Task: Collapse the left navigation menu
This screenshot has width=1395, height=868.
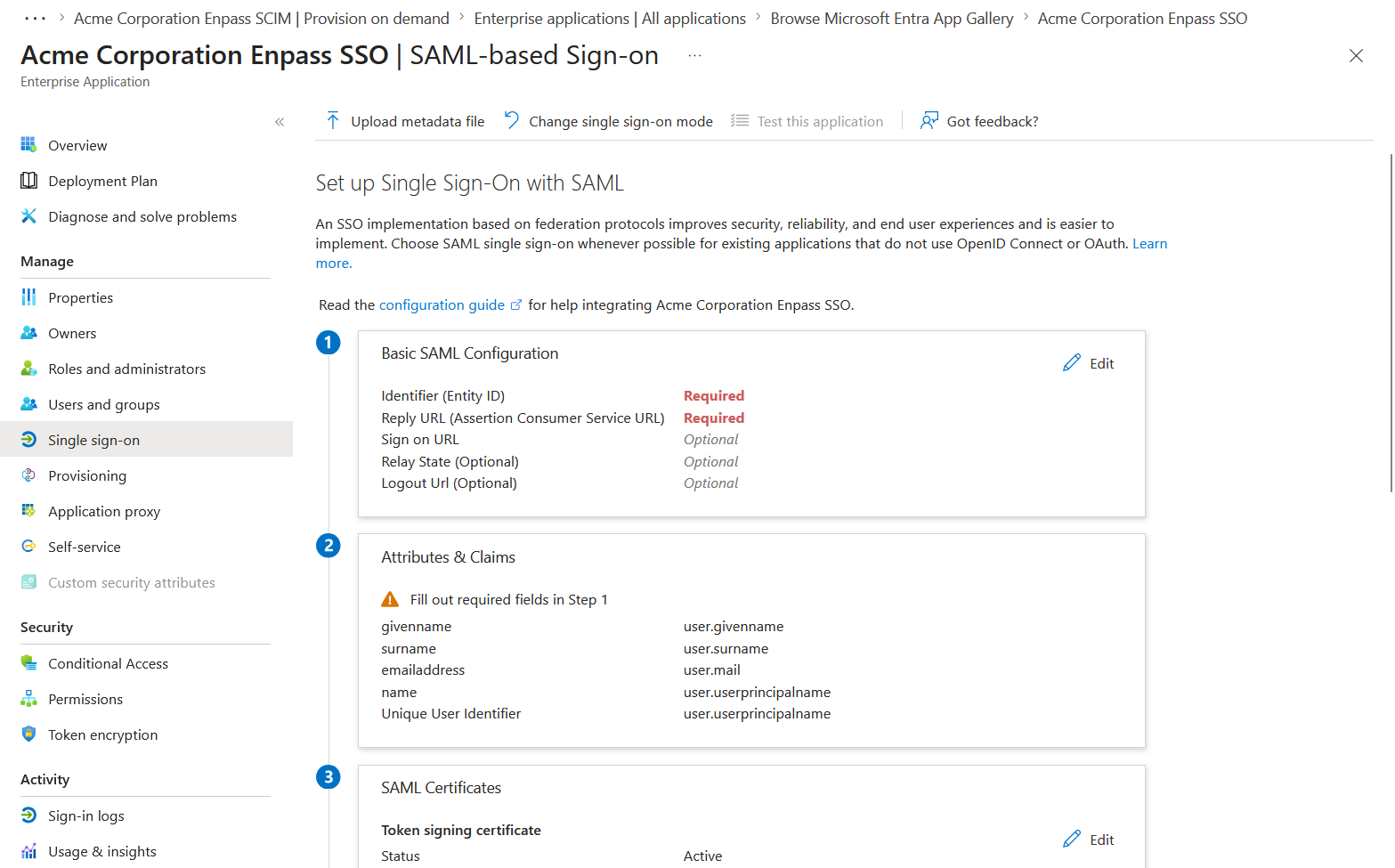Action: (280, 122)
